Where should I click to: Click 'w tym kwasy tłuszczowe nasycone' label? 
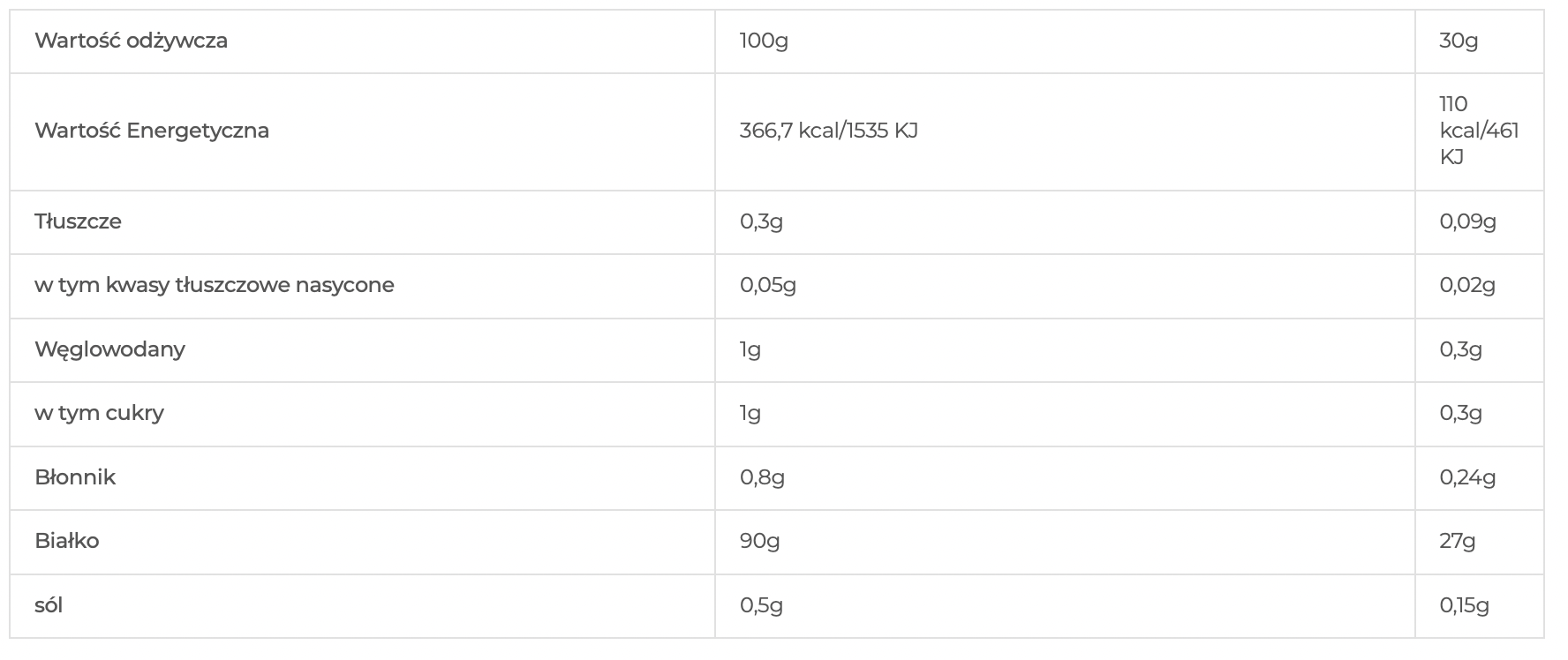pyautogui.click(x=215, y=285)
